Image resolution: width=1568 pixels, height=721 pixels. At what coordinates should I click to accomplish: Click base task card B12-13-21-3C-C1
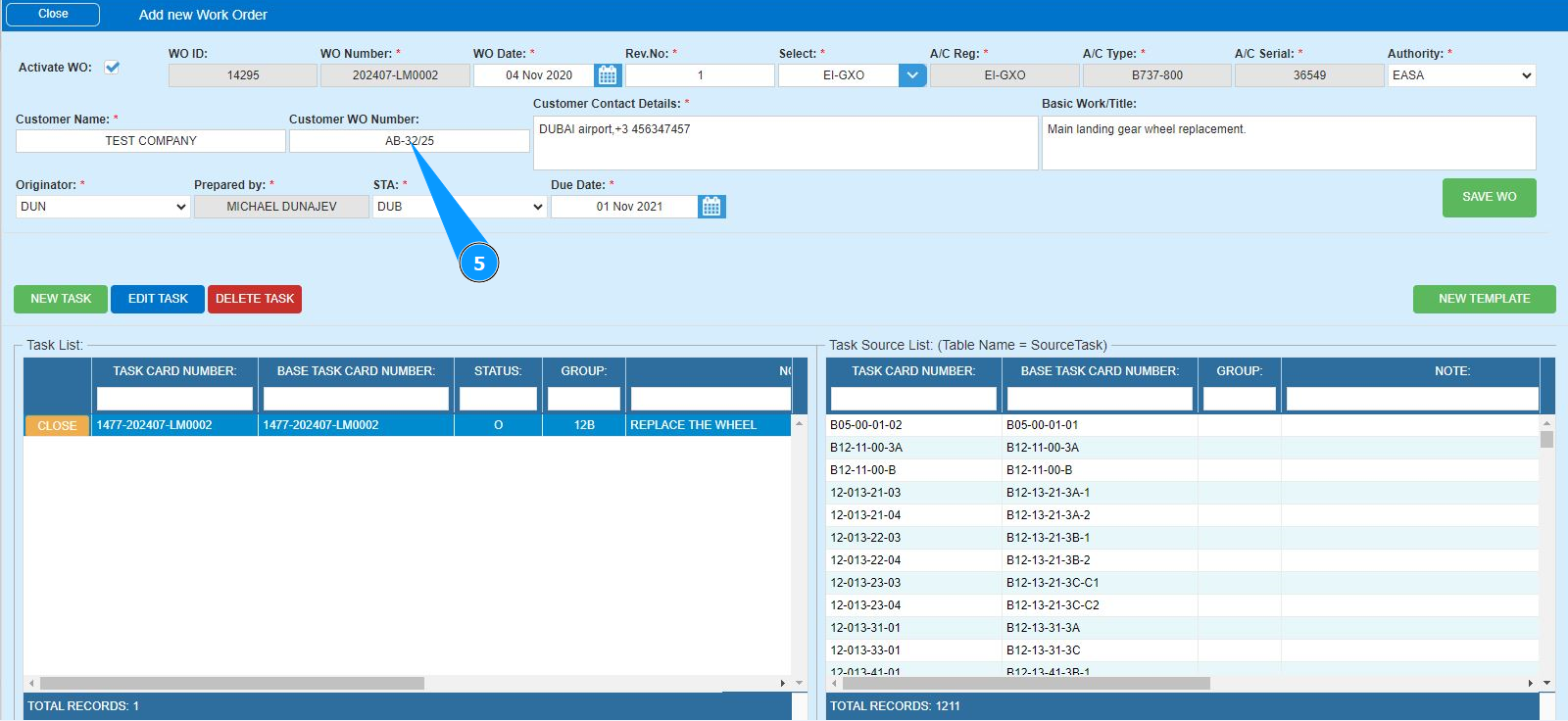(x=1053, y=583)
